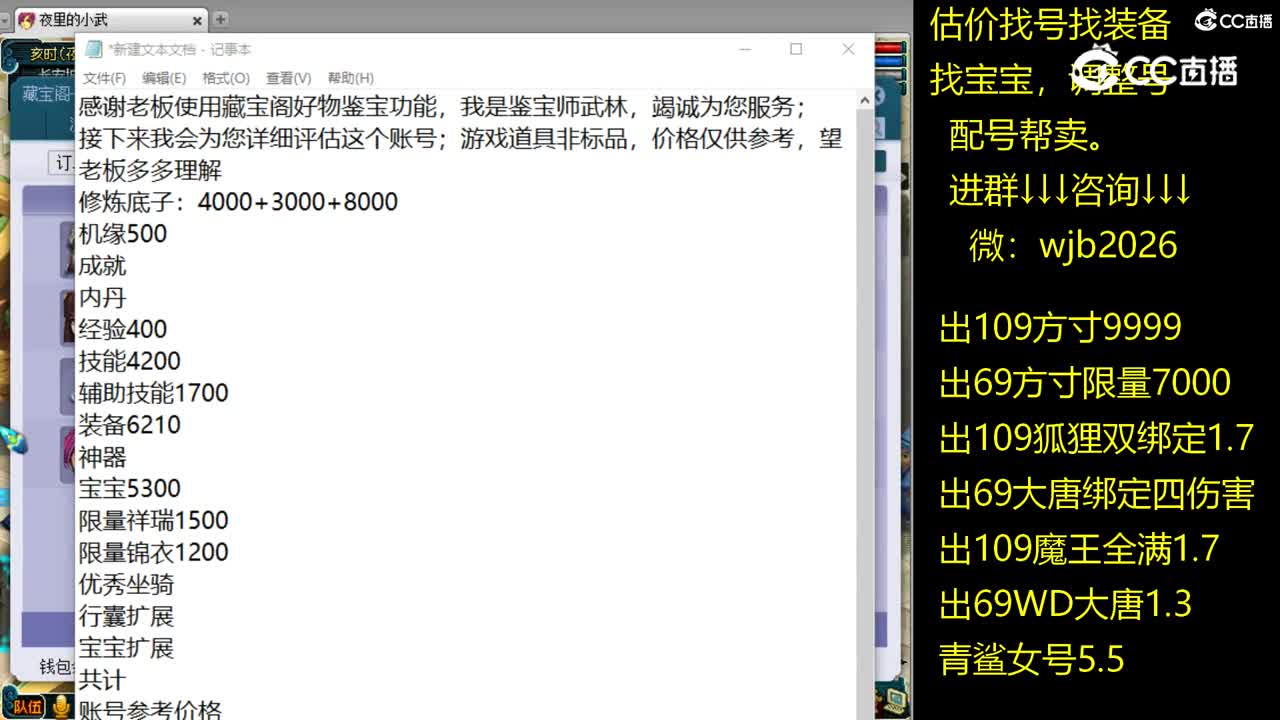Click the overlay text 青鲨女号5.5
The height and width of the screenshot is (720, 1280).
click(x=1032, y=660)
